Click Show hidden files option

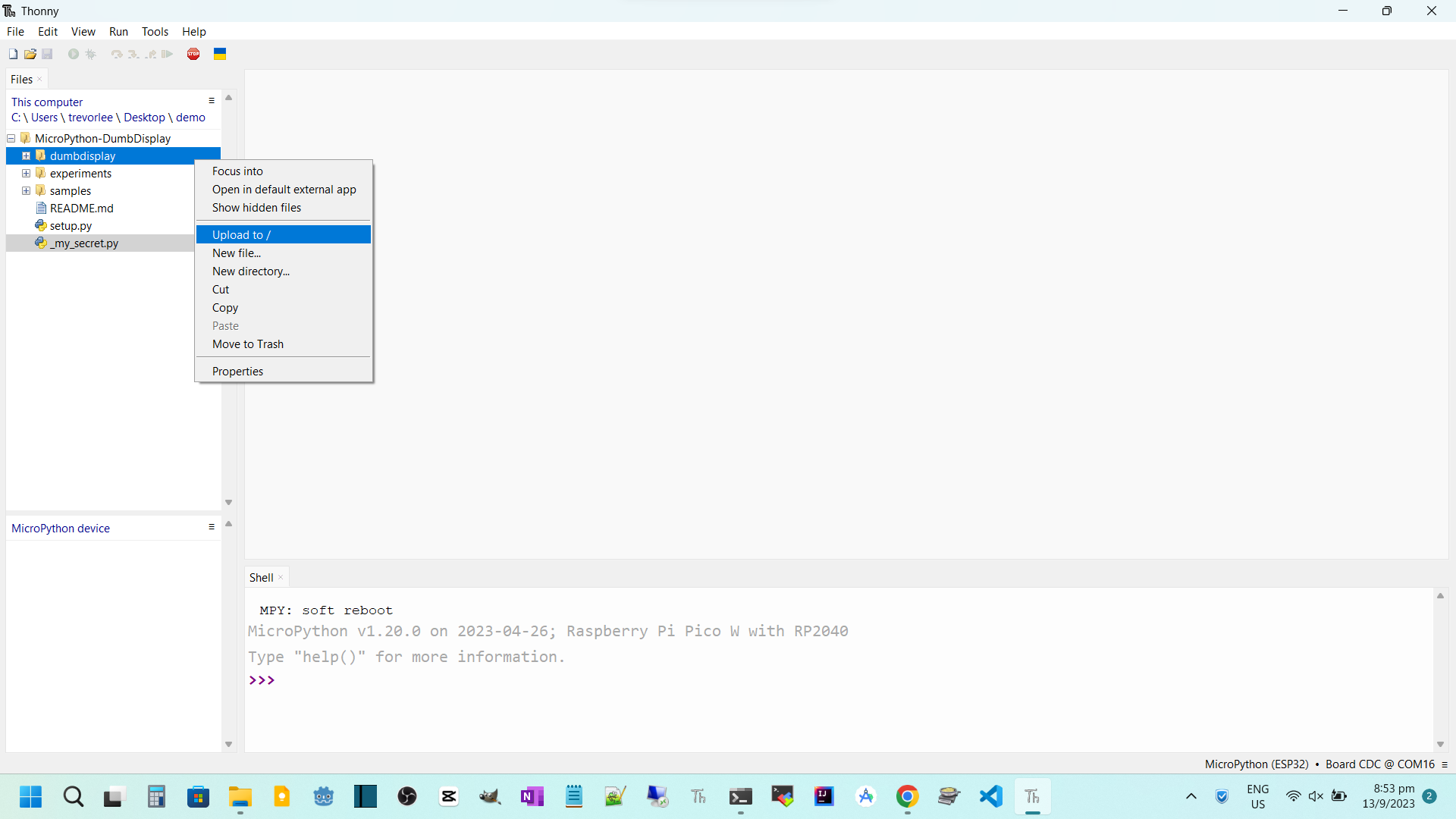click(x=257, y=208)
